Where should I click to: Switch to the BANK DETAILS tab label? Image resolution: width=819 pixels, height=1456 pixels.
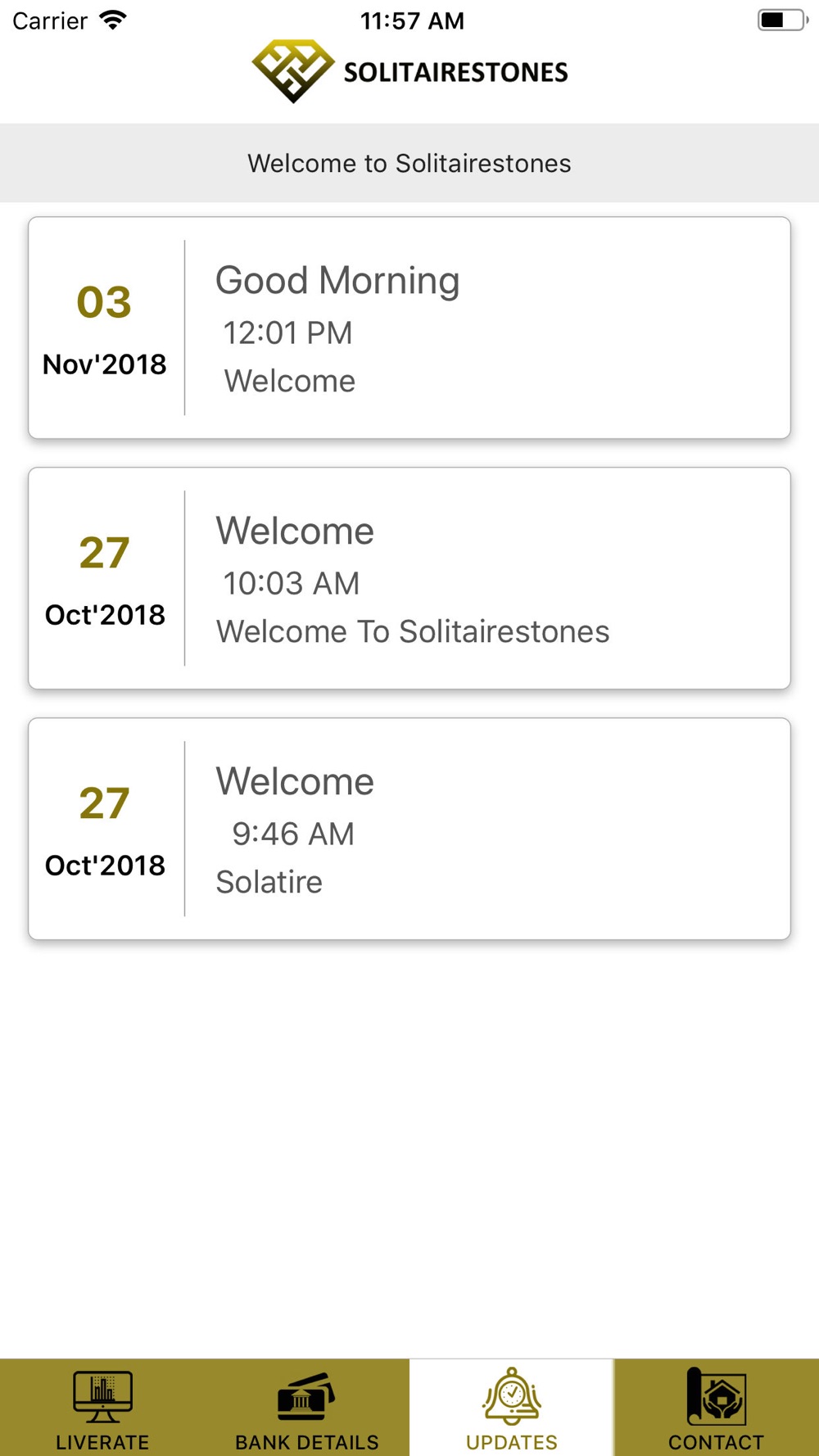coord(307,1442)
